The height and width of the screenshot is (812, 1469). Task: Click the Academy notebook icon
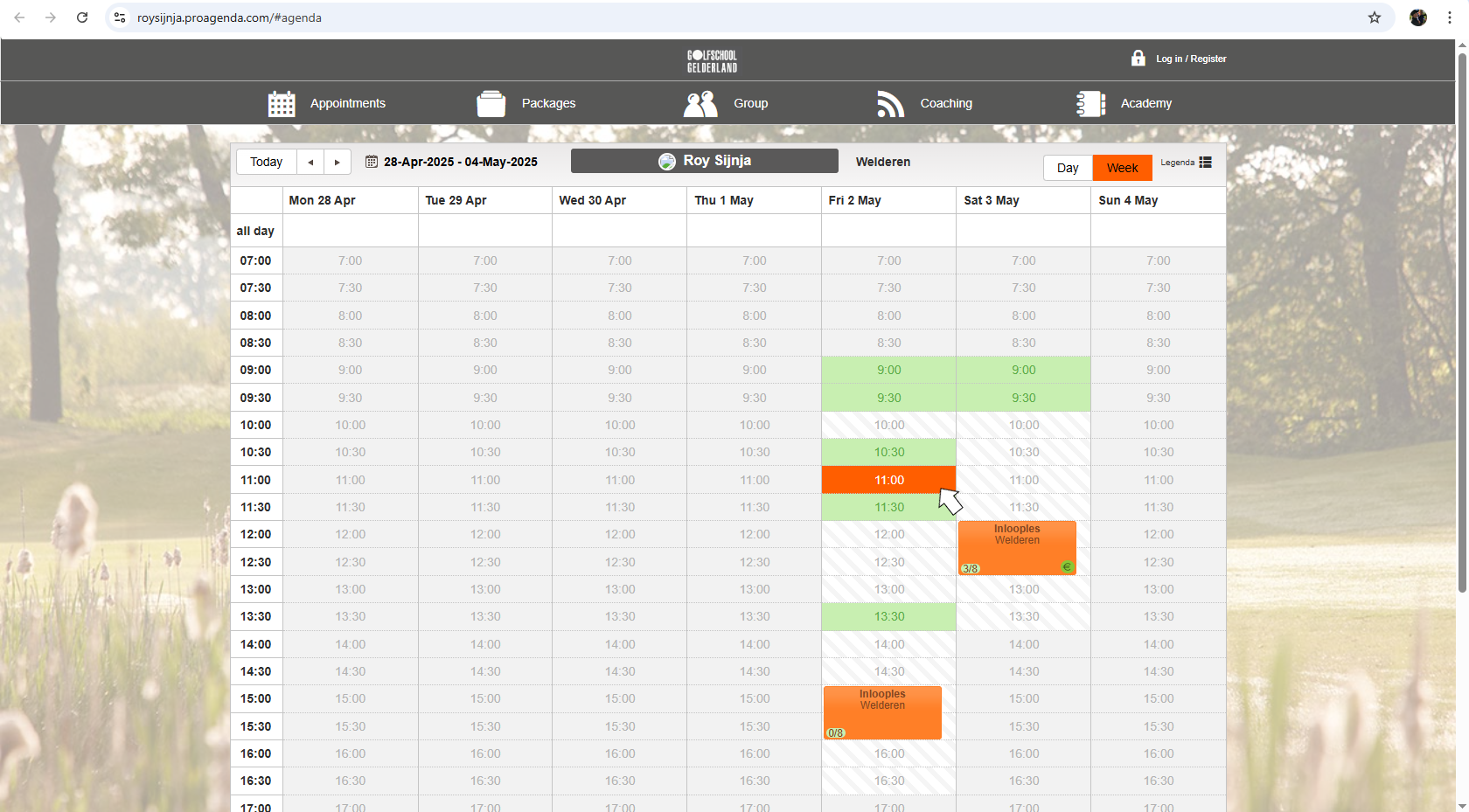coord(1090,103)
